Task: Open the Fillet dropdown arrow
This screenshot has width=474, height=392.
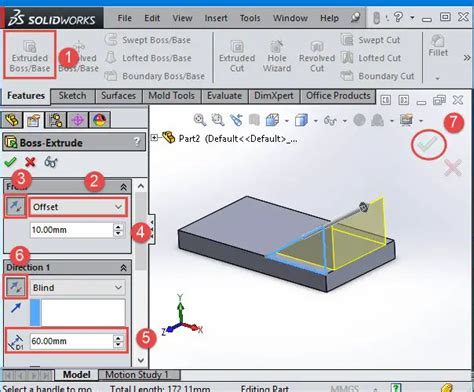Action: [437, 79]
